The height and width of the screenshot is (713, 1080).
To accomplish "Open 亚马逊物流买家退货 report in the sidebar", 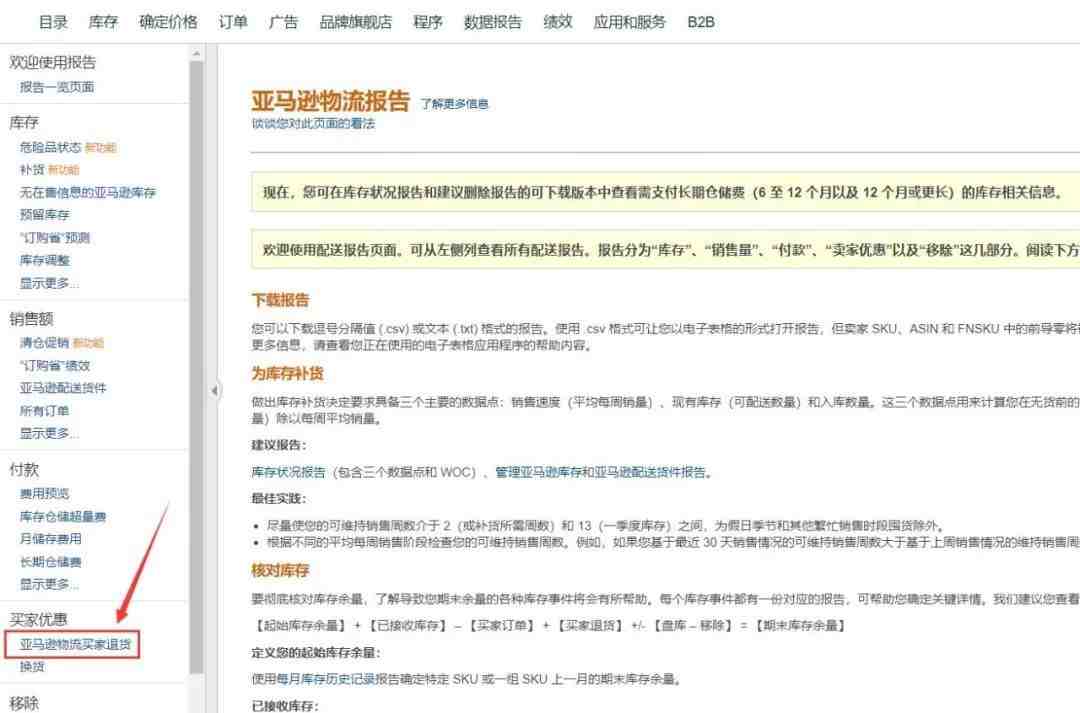I will pyautogui.click(x=75, y=644).
